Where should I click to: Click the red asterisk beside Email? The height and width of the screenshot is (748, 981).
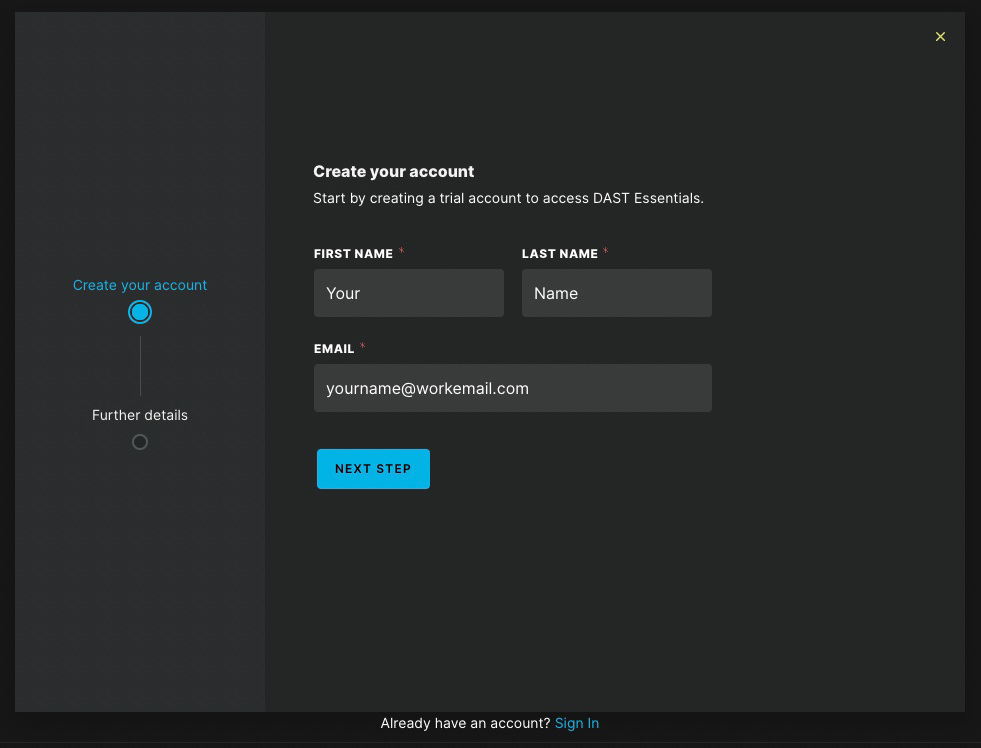point(362,346)
